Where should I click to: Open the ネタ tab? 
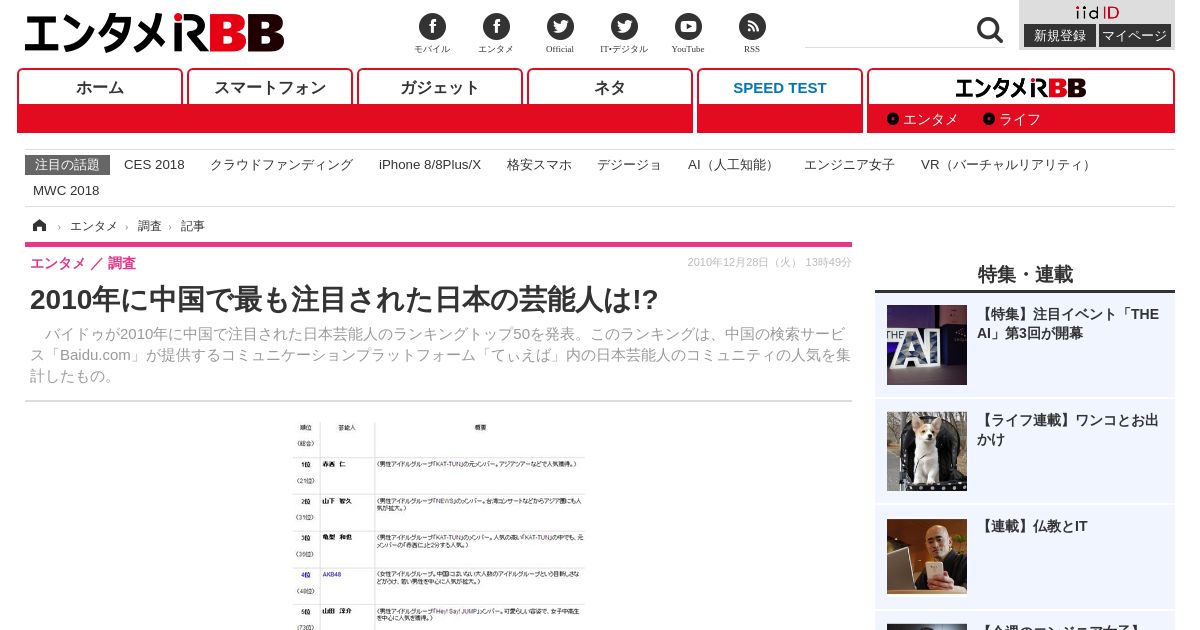pyautogui.click(x=610, y=87)
